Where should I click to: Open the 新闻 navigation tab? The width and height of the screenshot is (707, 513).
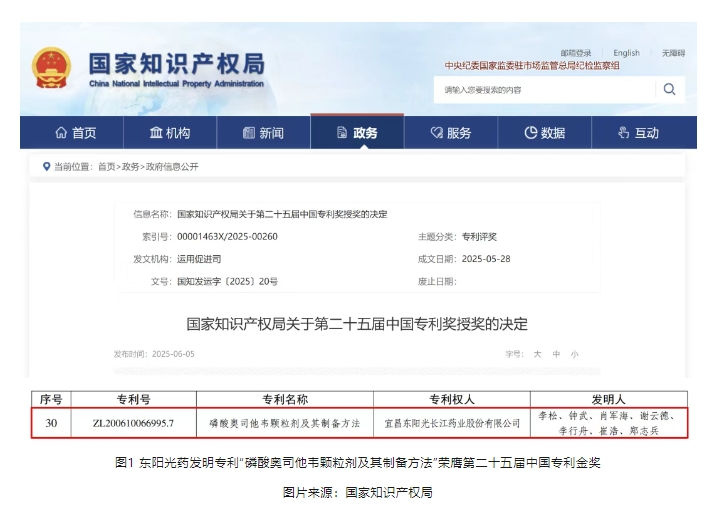[x=264, y=133]
